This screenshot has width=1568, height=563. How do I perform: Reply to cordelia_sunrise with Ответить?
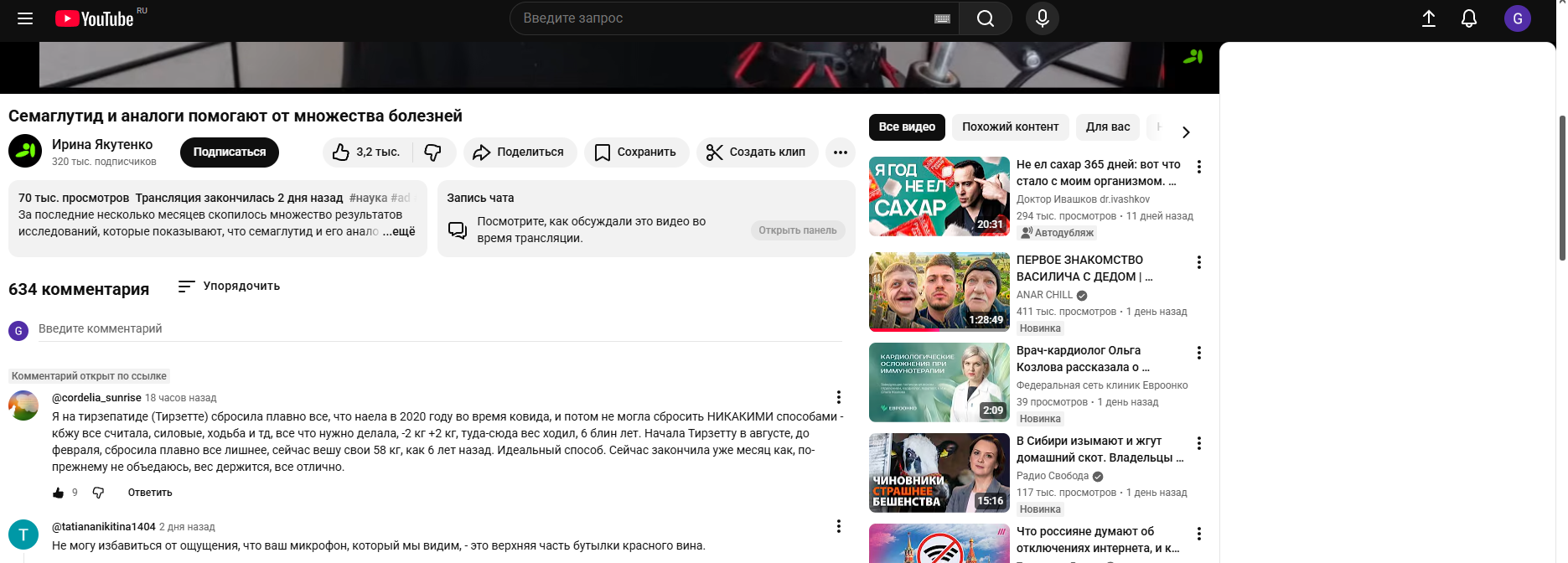click(150, 493)
